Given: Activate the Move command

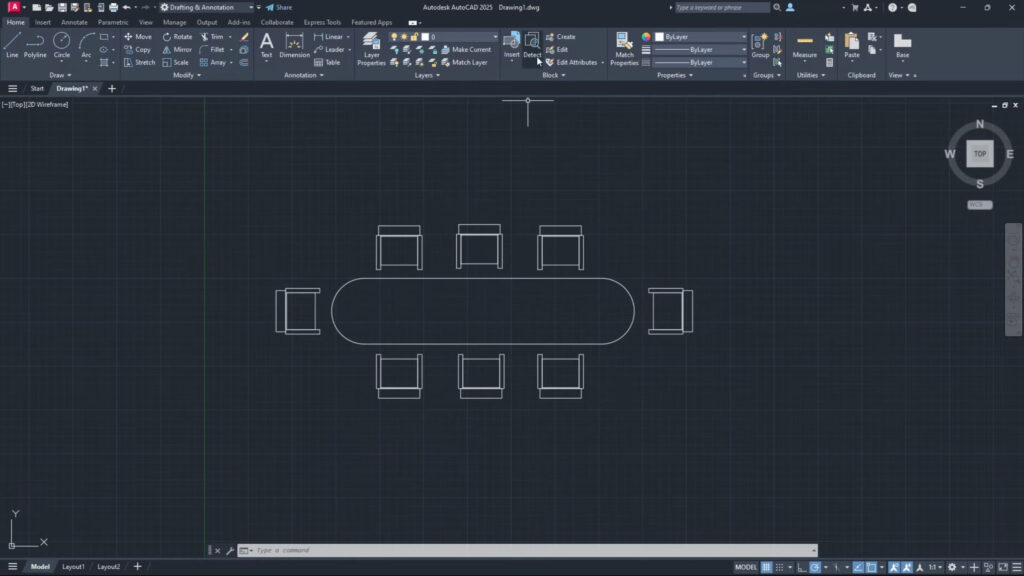Looking at the screenshot, I should pyautogui.click(x=138, y=37).
